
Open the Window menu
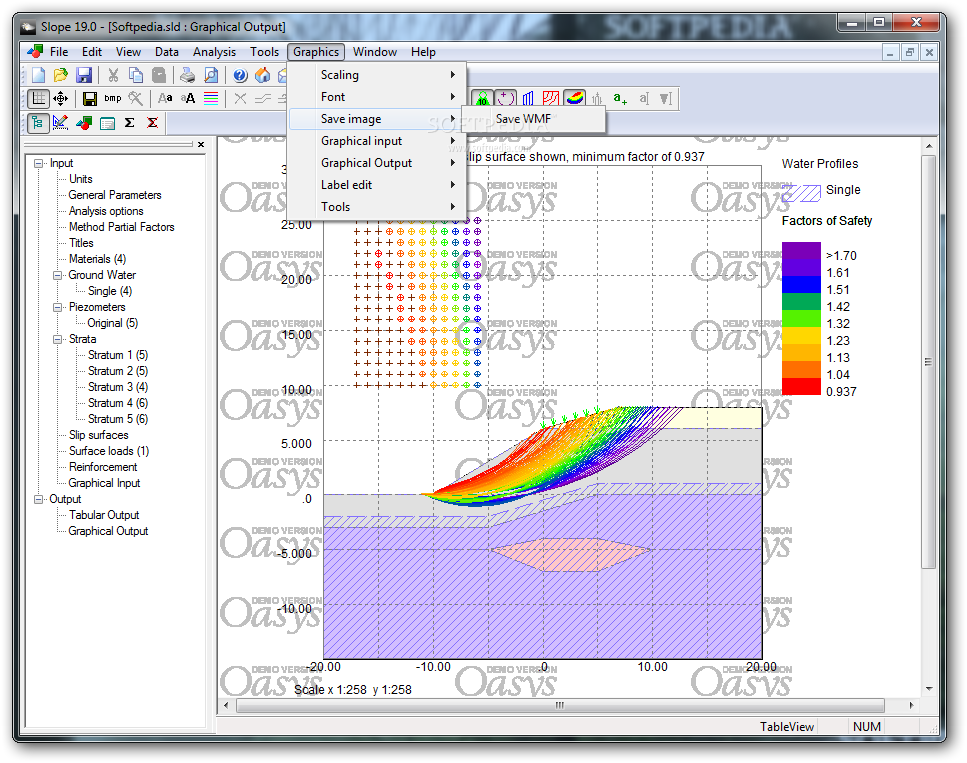click(374, 52)
